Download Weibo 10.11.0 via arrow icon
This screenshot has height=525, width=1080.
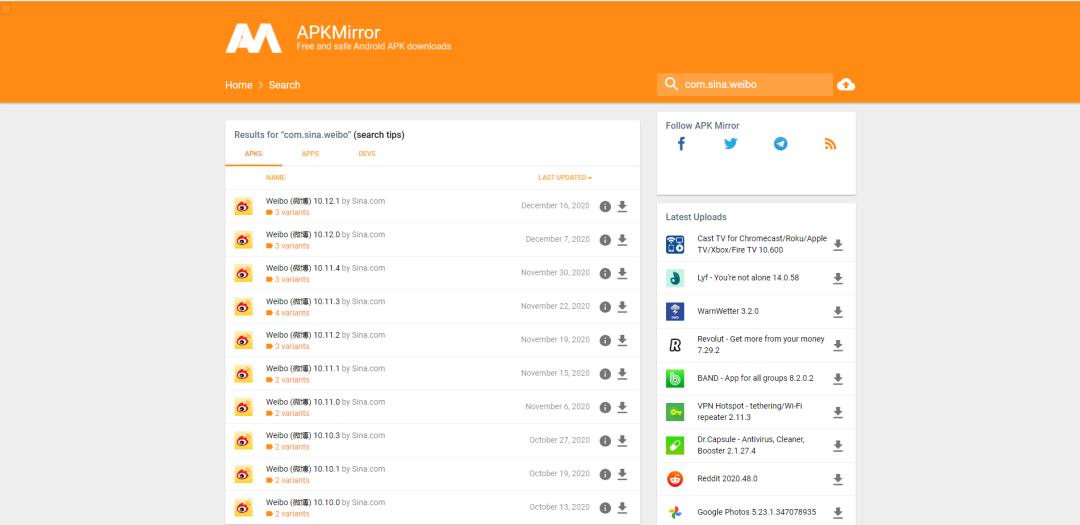[623, 407]
